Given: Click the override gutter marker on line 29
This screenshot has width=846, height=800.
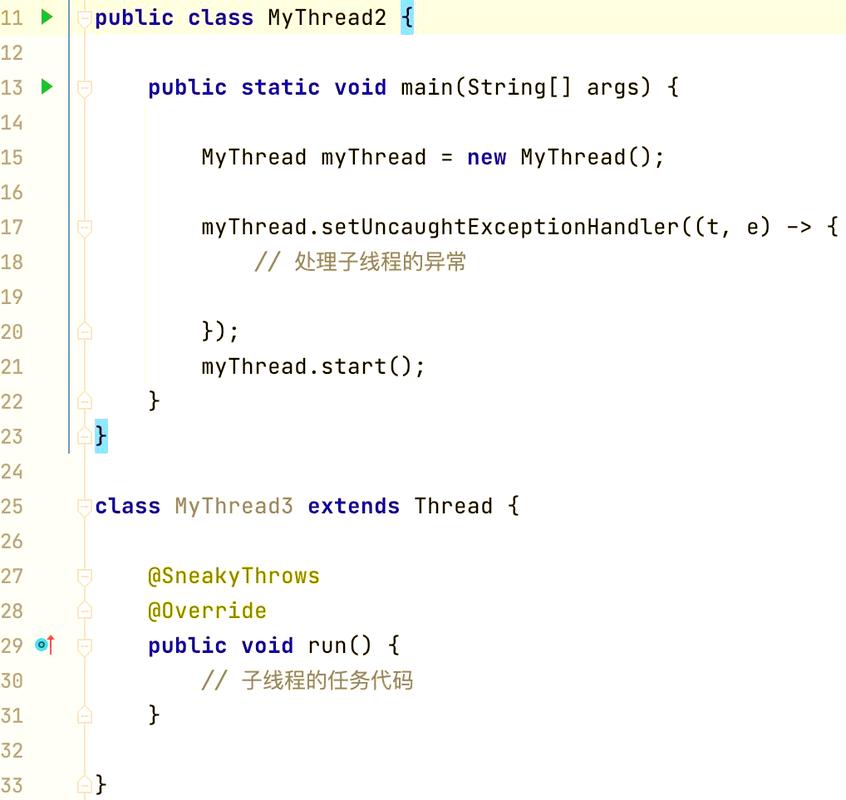Looking at the screenshot, I should click(x=45, y=645).
